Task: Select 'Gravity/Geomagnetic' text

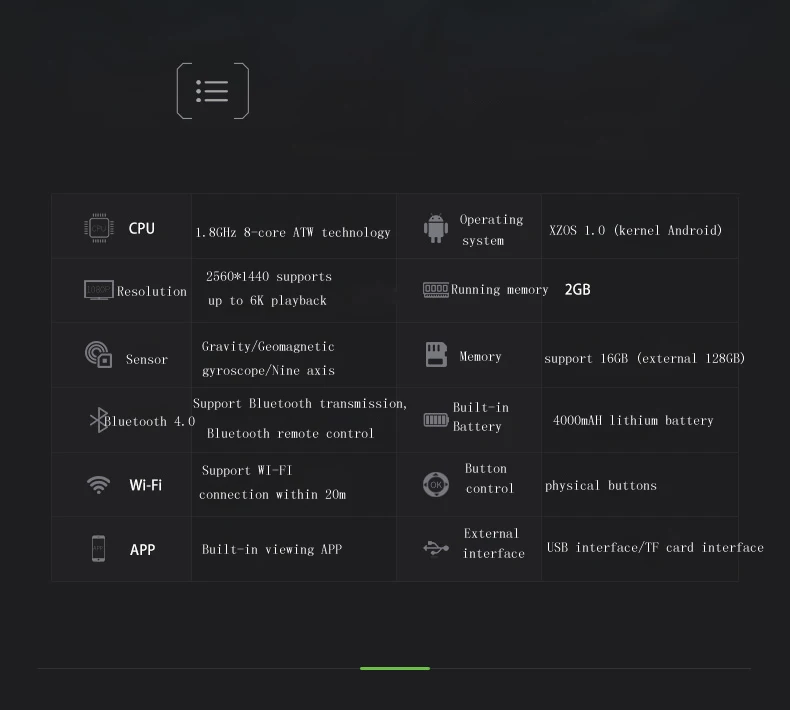Action: pyautogui.click(x=268, y=347)
